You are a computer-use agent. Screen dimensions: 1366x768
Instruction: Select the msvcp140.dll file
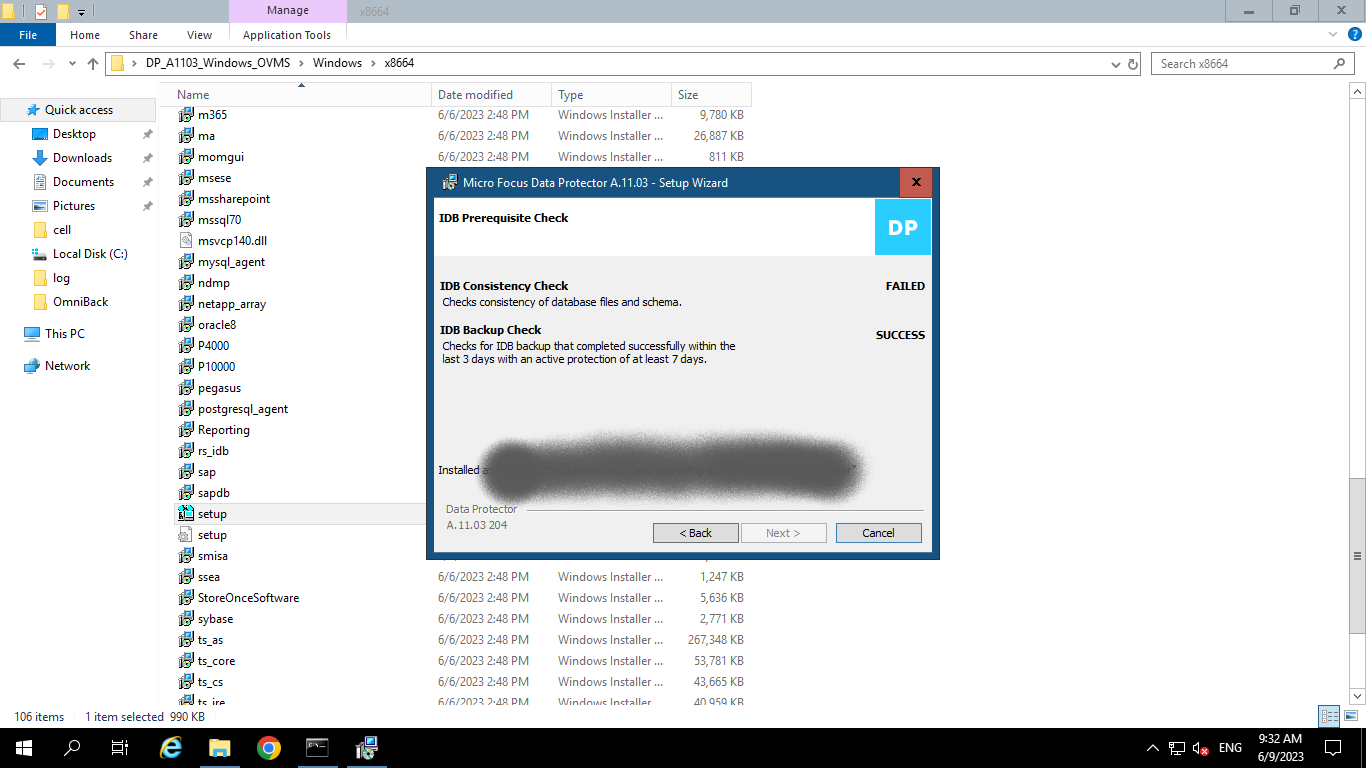pyautogui.click(x=232, y=241)
